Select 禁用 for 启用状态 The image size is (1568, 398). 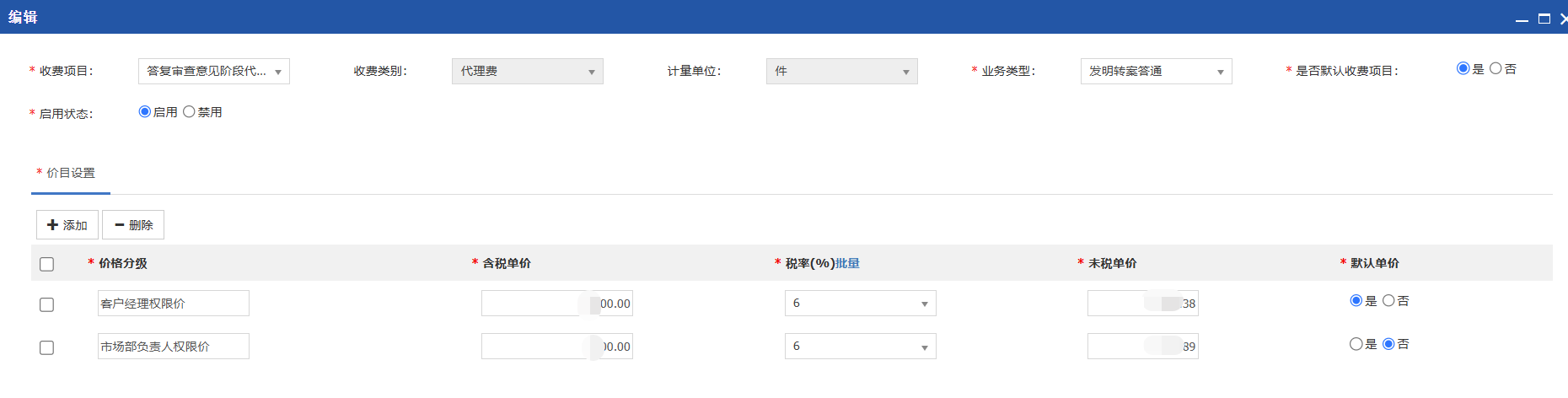pos(189,111)
